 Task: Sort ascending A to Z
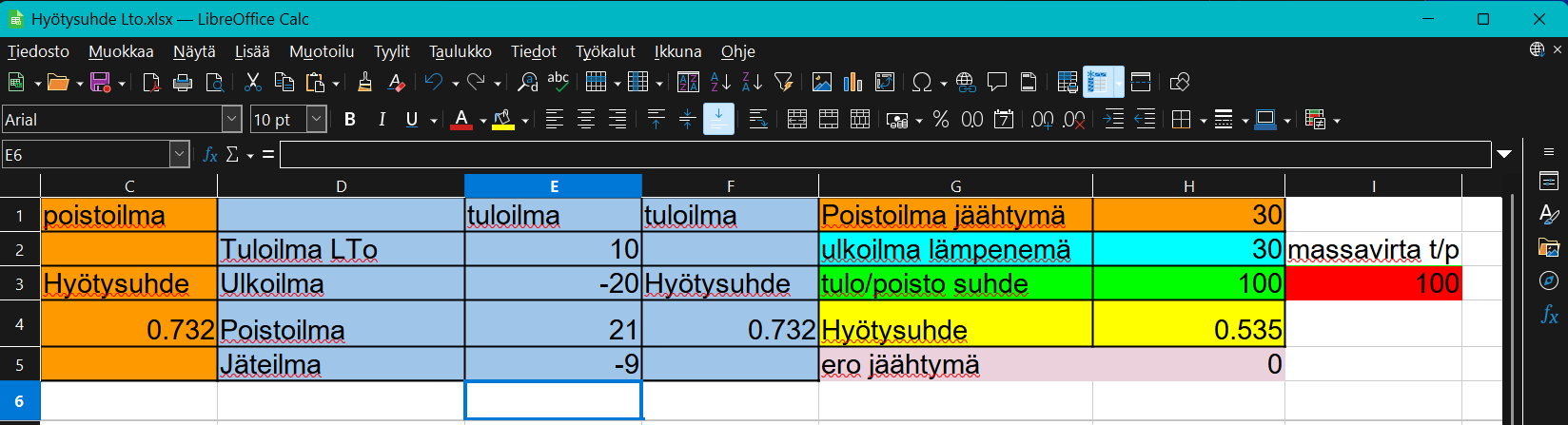720,83
